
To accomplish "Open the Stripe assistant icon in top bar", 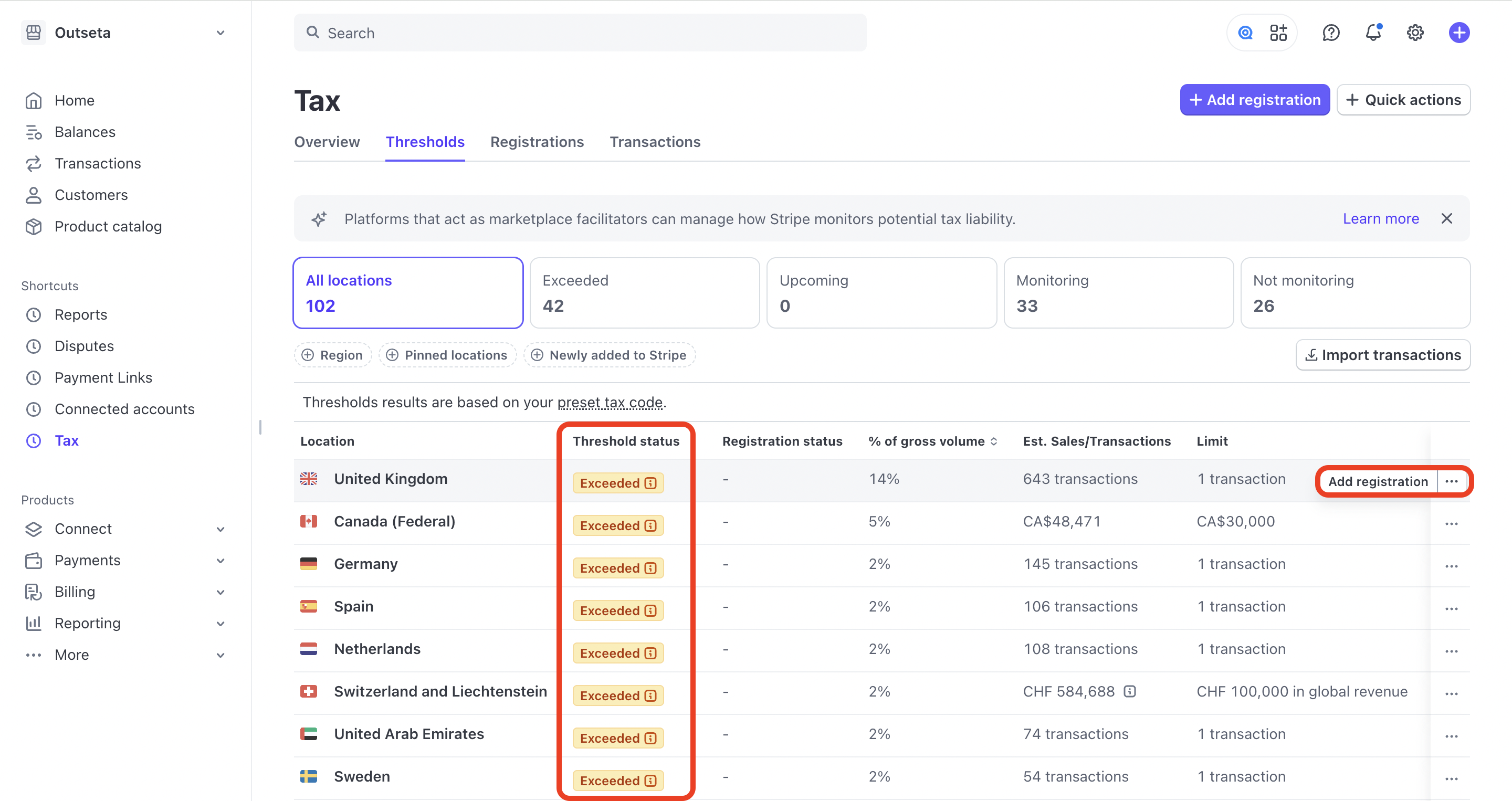I will [1245, 33].
